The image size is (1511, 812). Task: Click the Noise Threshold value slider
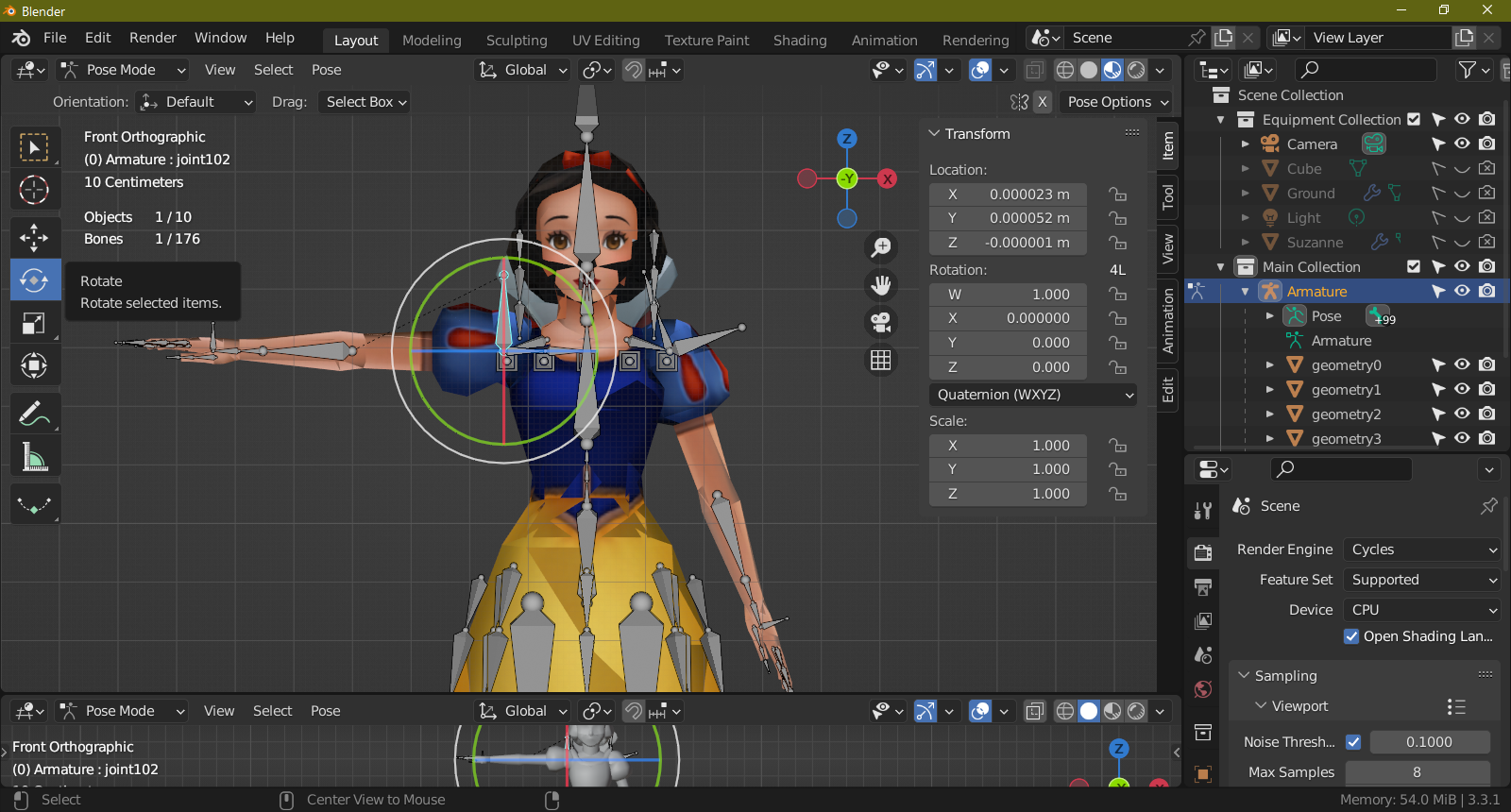pyautogui.click(x=1430, y=742)
